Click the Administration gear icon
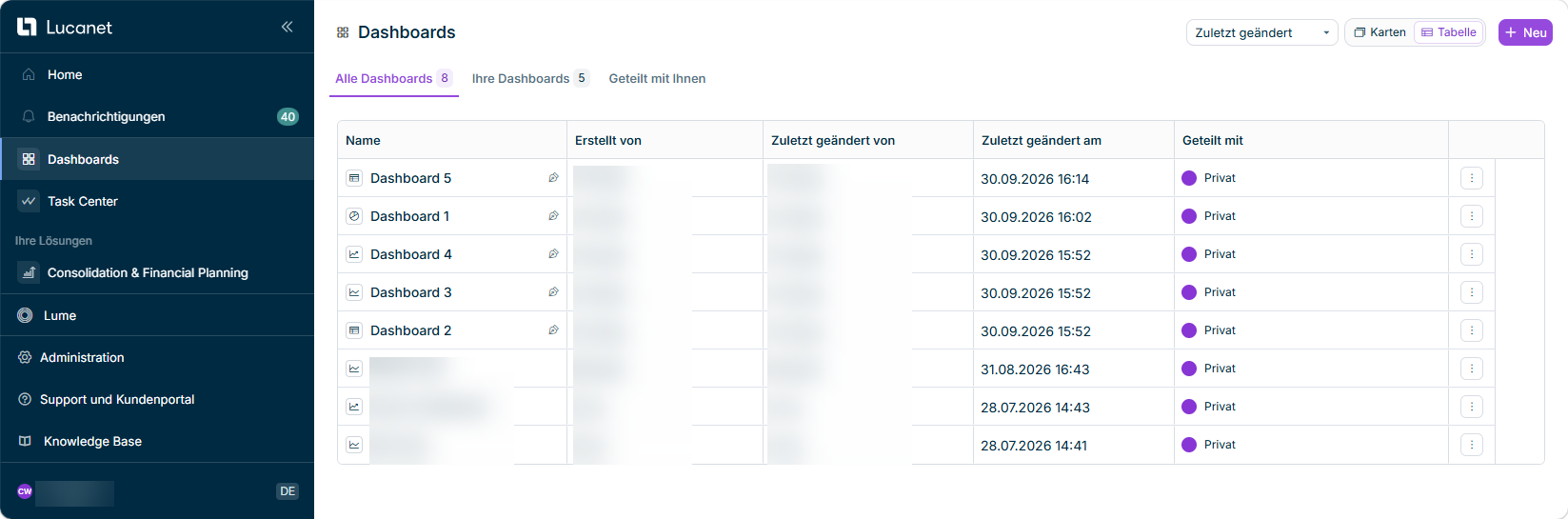This screenshot has width=1568, height=519. 25,357
